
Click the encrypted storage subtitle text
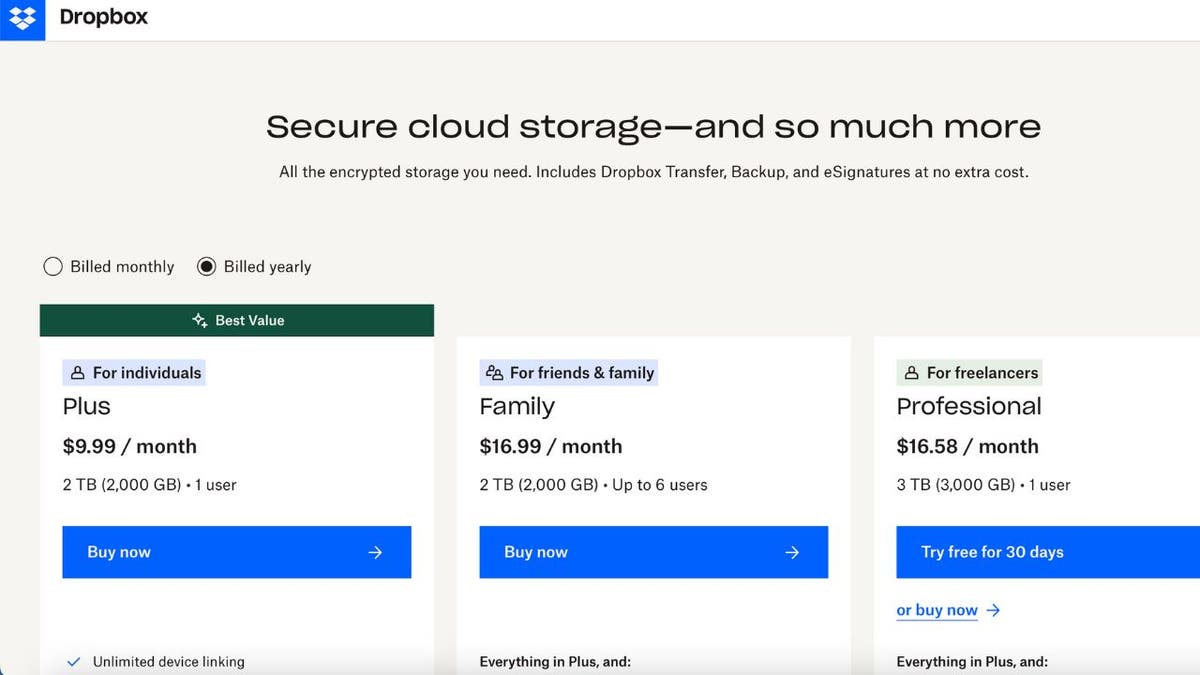click(x=653, y=172)
